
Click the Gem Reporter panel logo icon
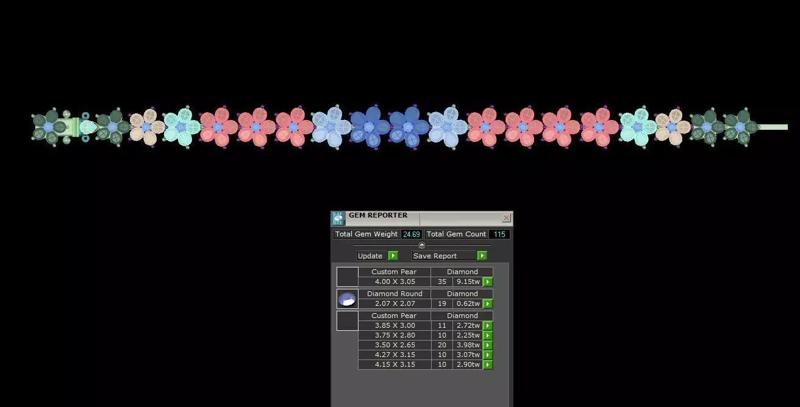pyautogui.click(x=338, y=218)
